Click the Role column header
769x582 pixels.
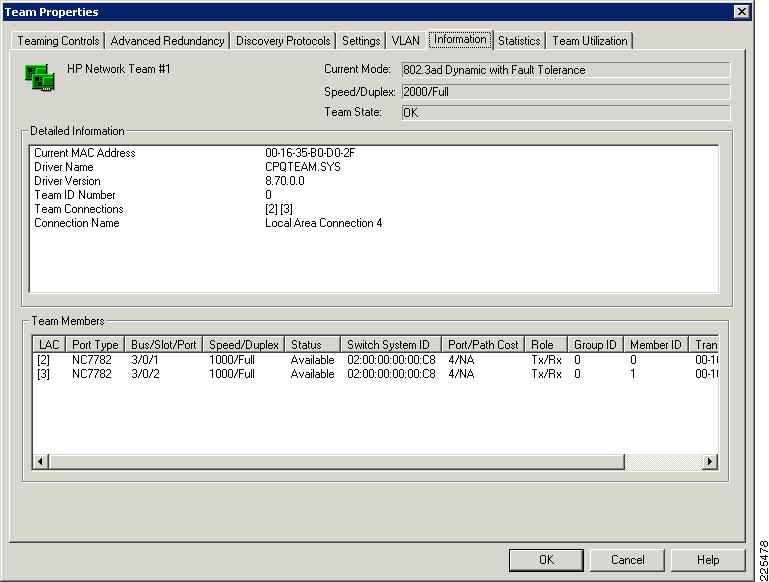(x=546, y=345)
